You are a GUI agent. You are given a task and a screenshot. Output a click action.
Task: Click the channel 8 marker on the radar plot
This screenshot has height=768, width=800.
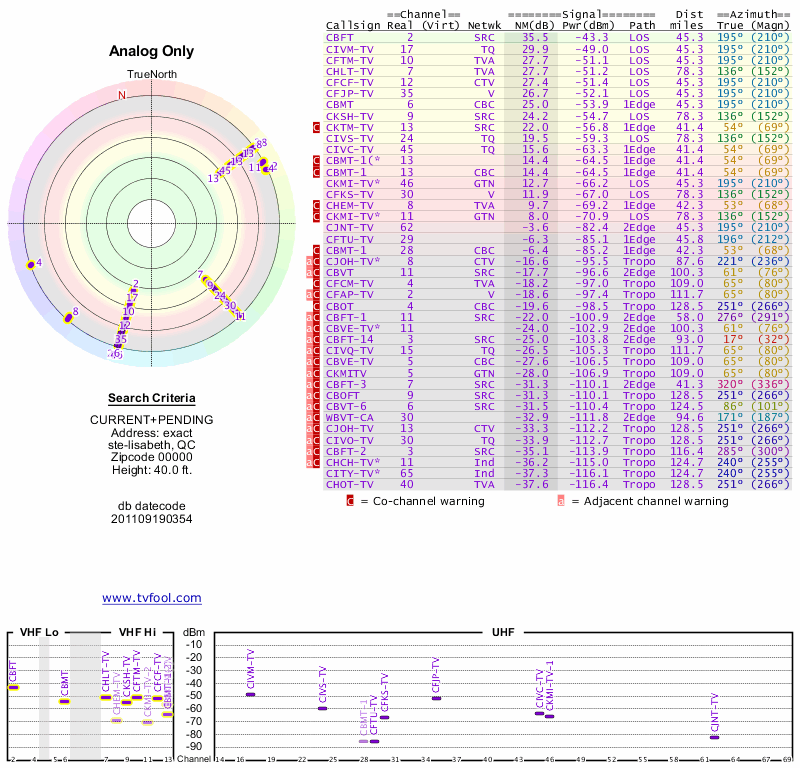67,318
